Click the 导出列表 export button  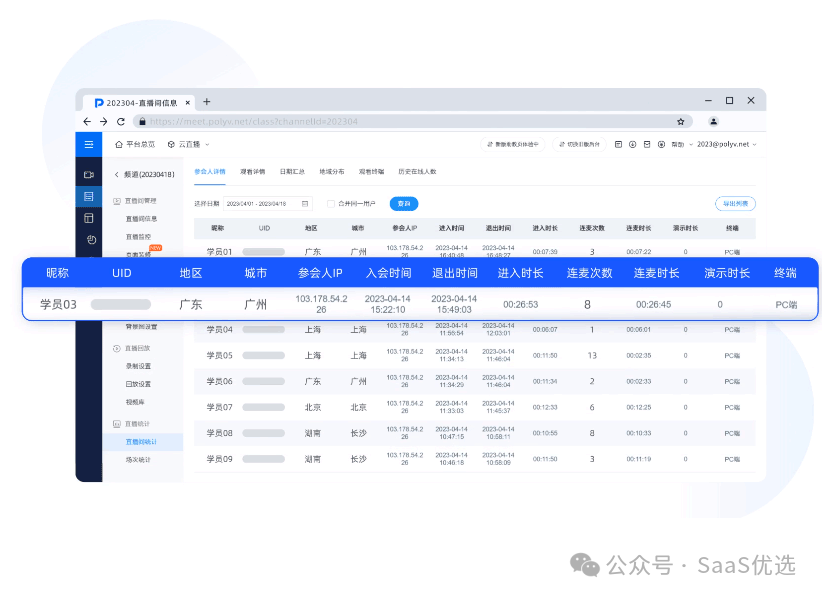(x=734, y=203)
